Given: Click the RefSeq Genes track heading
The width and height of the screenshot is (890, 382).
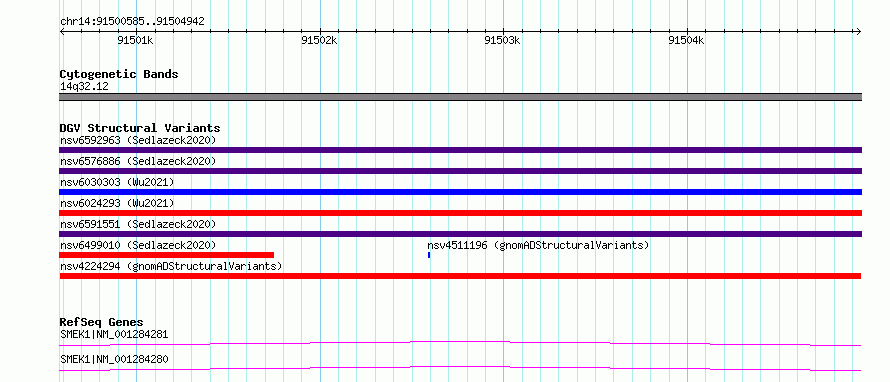Looking at the screenshot, I should pyautogui.click(x=102, y=322).
